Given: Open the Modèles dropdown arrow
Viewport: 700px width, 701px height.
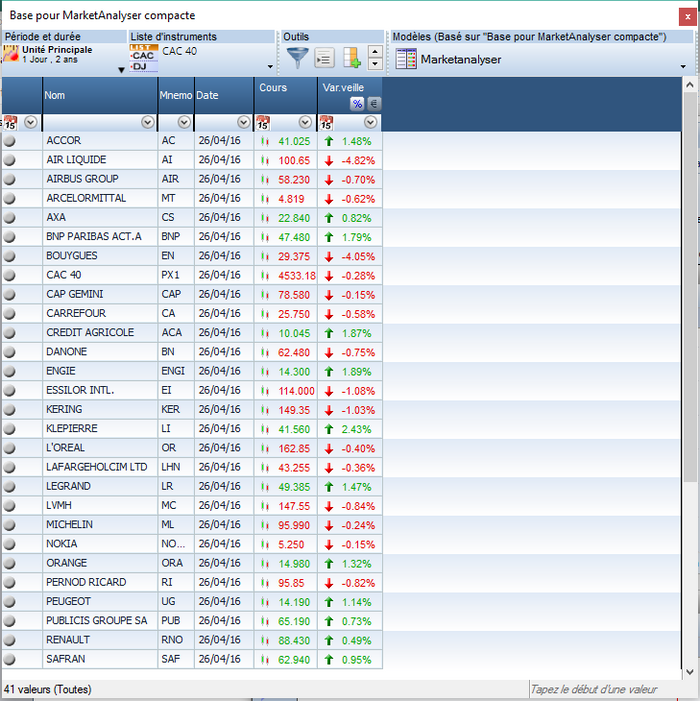Looking at the screenshot, I should point(683,67).
